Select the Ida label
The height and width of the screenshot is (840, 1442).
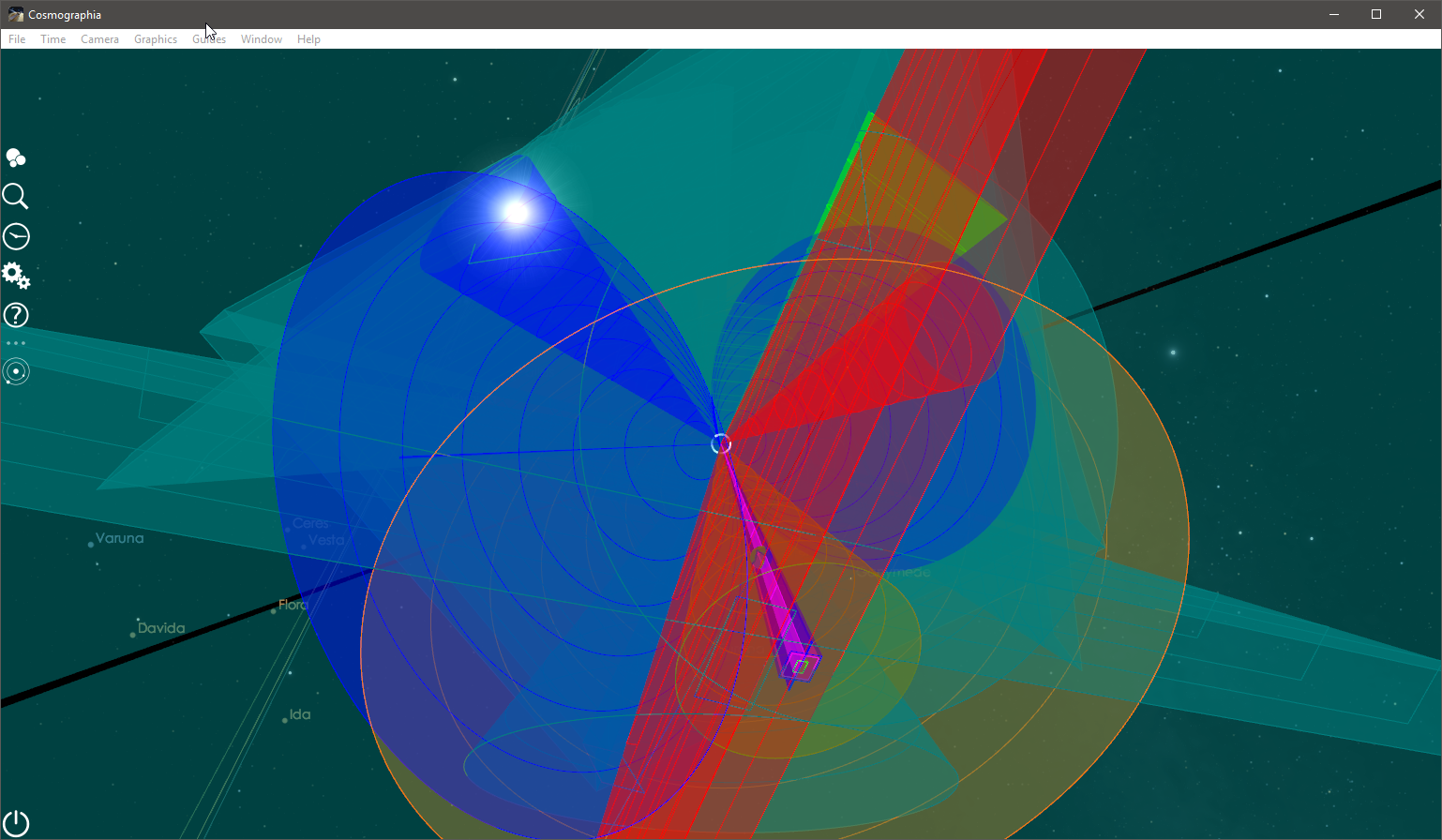300,714
